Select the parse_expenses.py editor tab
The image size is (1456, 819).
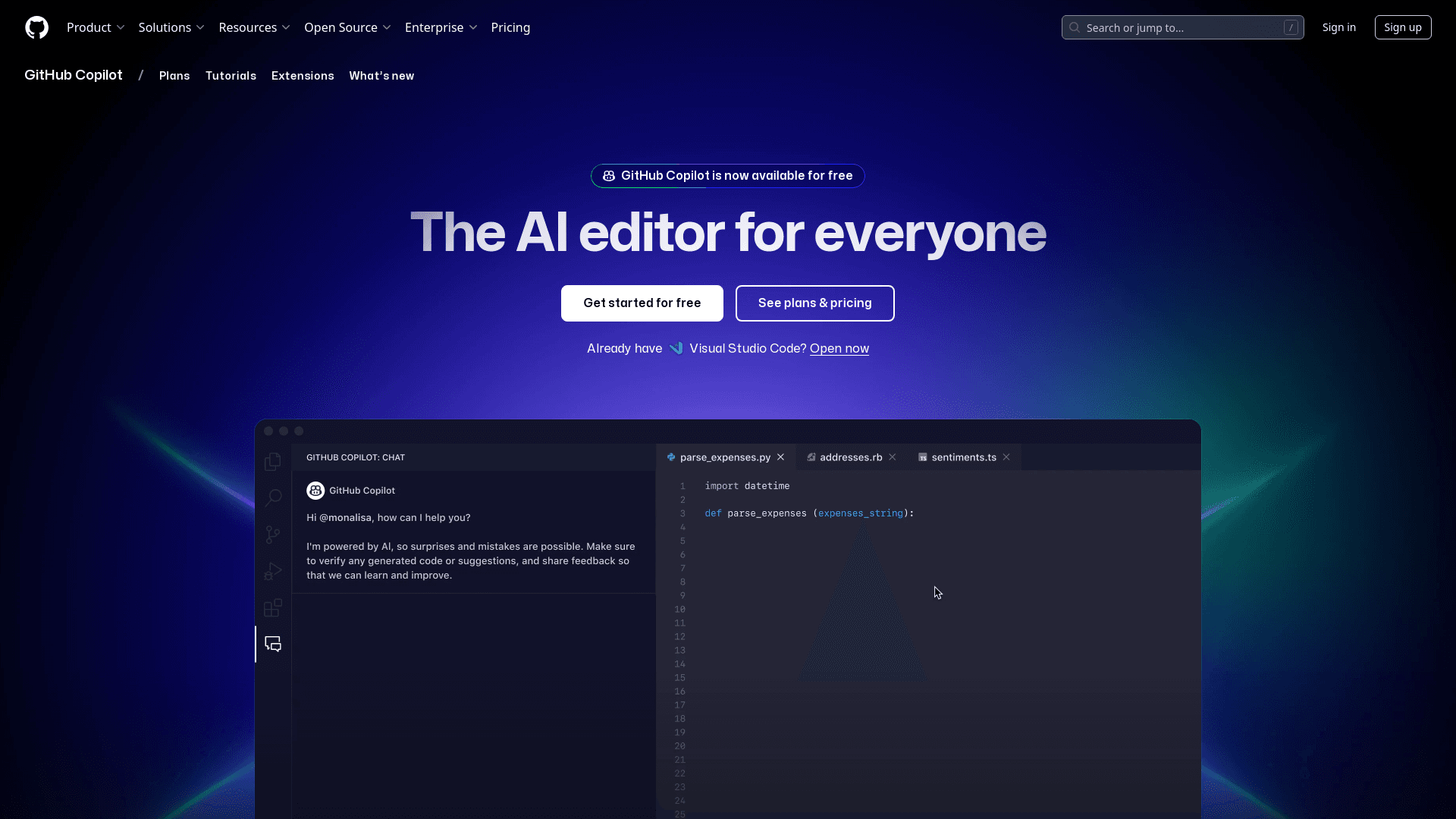pyautogui.click(x=726, y=457)
